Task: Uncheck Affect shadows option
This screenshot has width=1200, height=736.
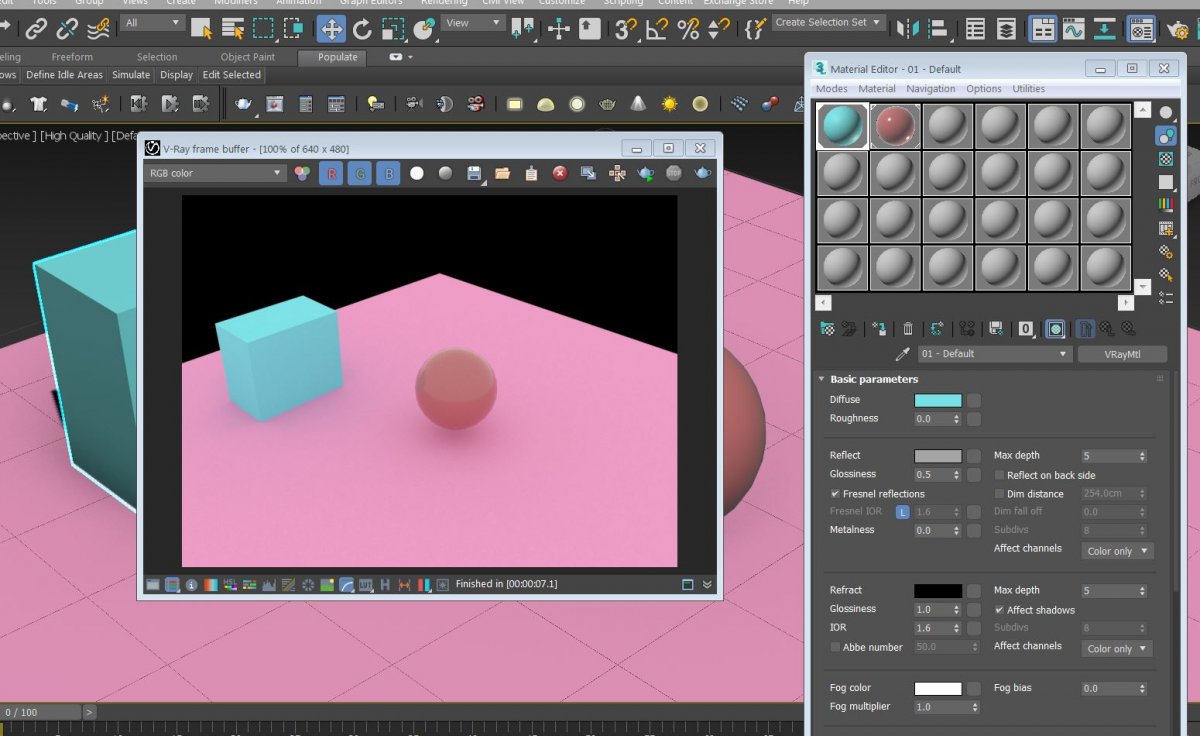Action: (x=999, y=610)
